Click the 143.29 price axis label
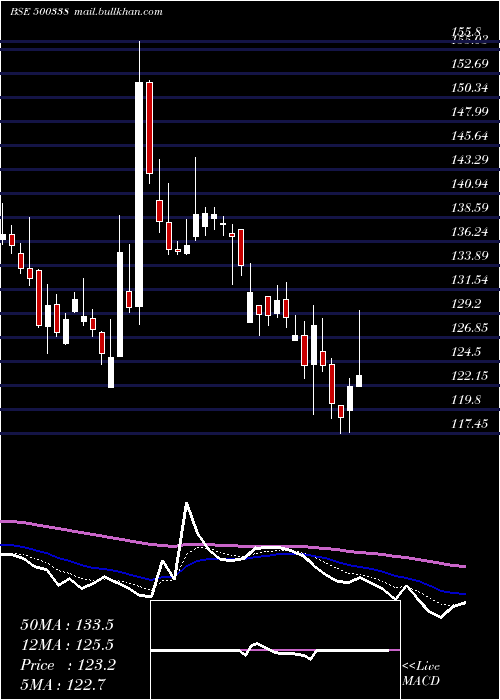 (470, 160)
